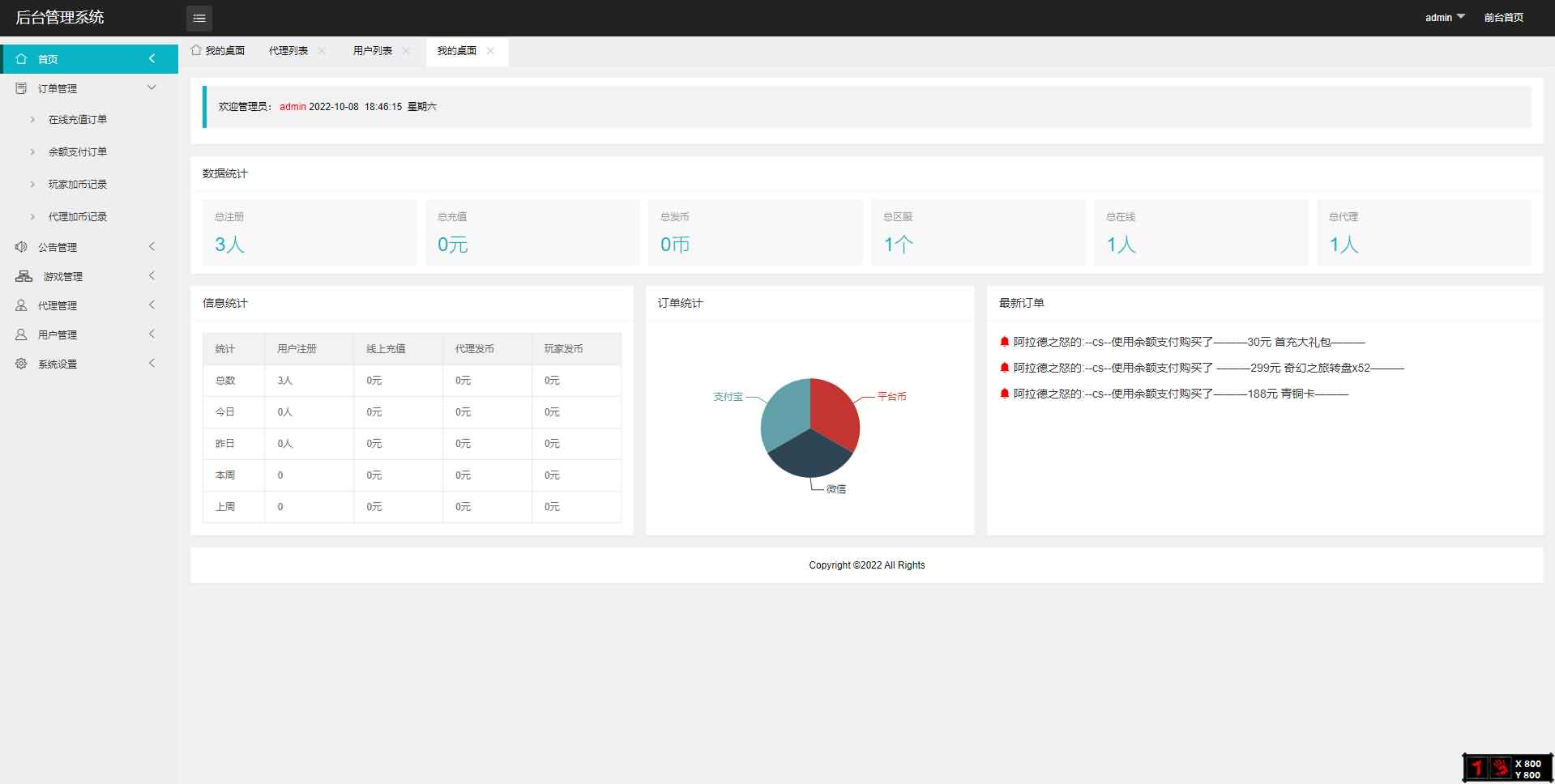Screen dimensions: 1555x784
Task: Expand the 公告管理 submenu arrow
Action: (152, 247)
